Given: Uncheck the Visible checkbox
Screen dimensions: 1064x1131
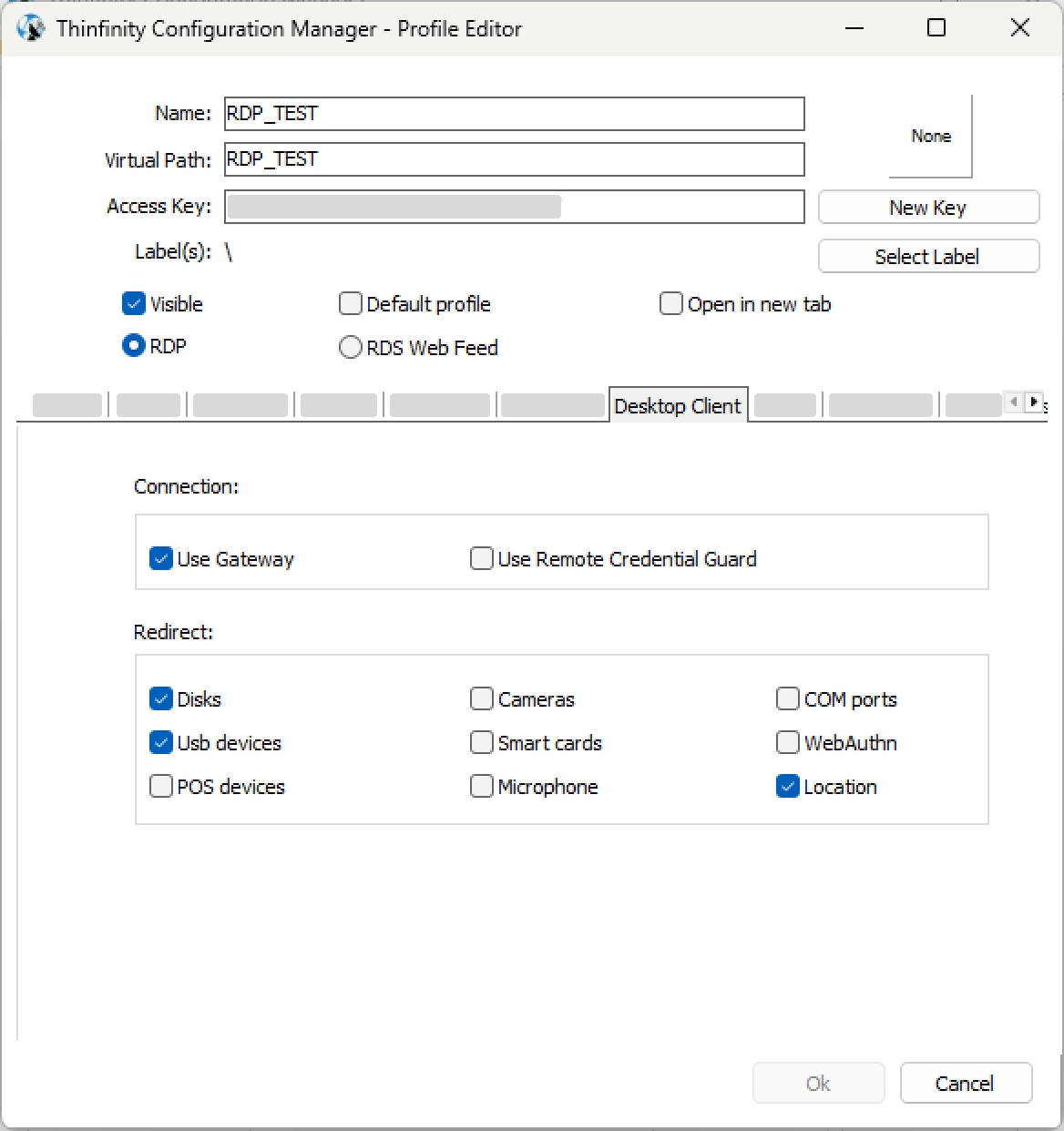Looking at the screenshot, I should pyautogui.click(x=134, y=304).
